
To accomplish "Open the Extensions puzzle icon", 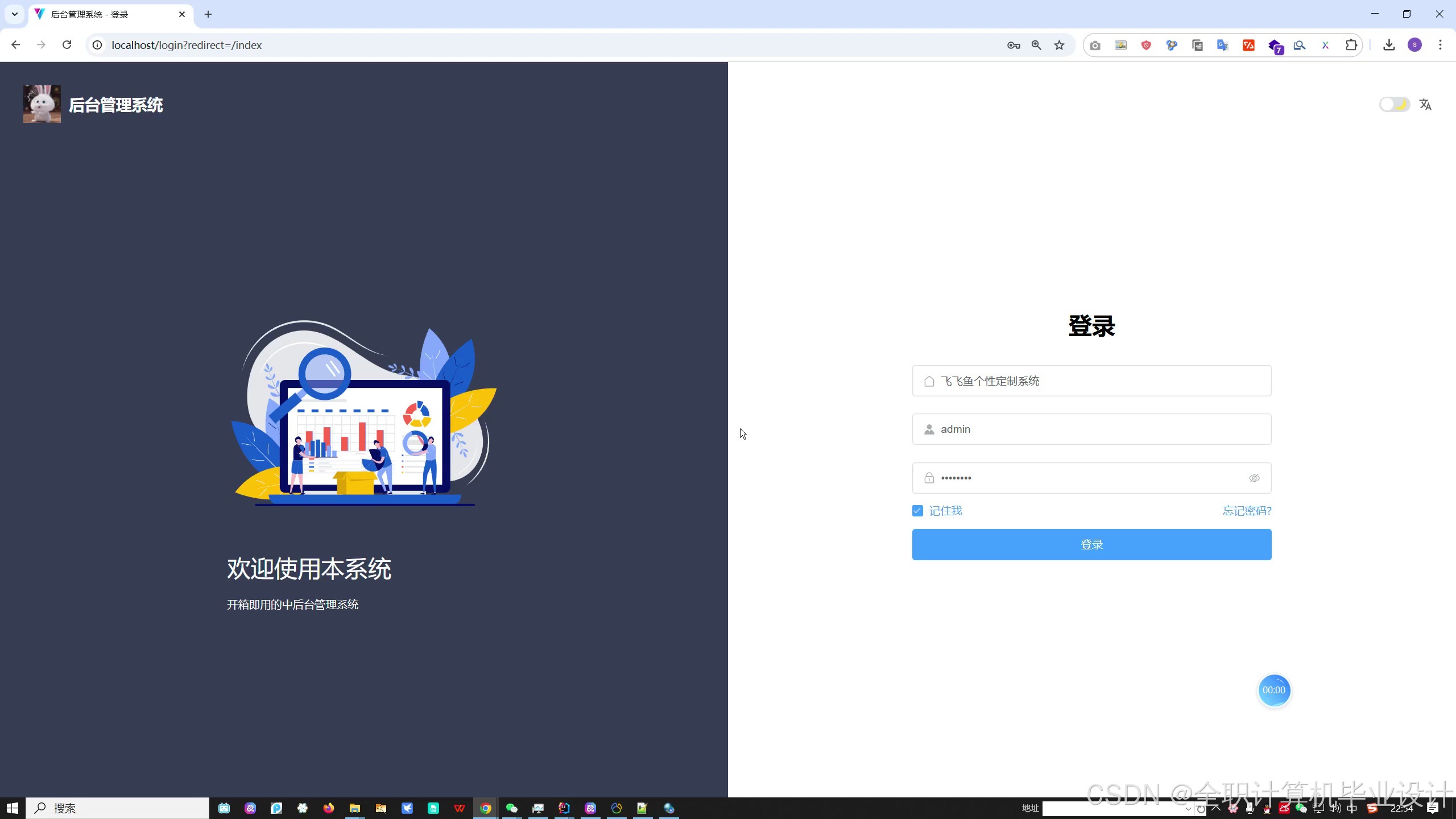I will click(x=1351, y=45).
